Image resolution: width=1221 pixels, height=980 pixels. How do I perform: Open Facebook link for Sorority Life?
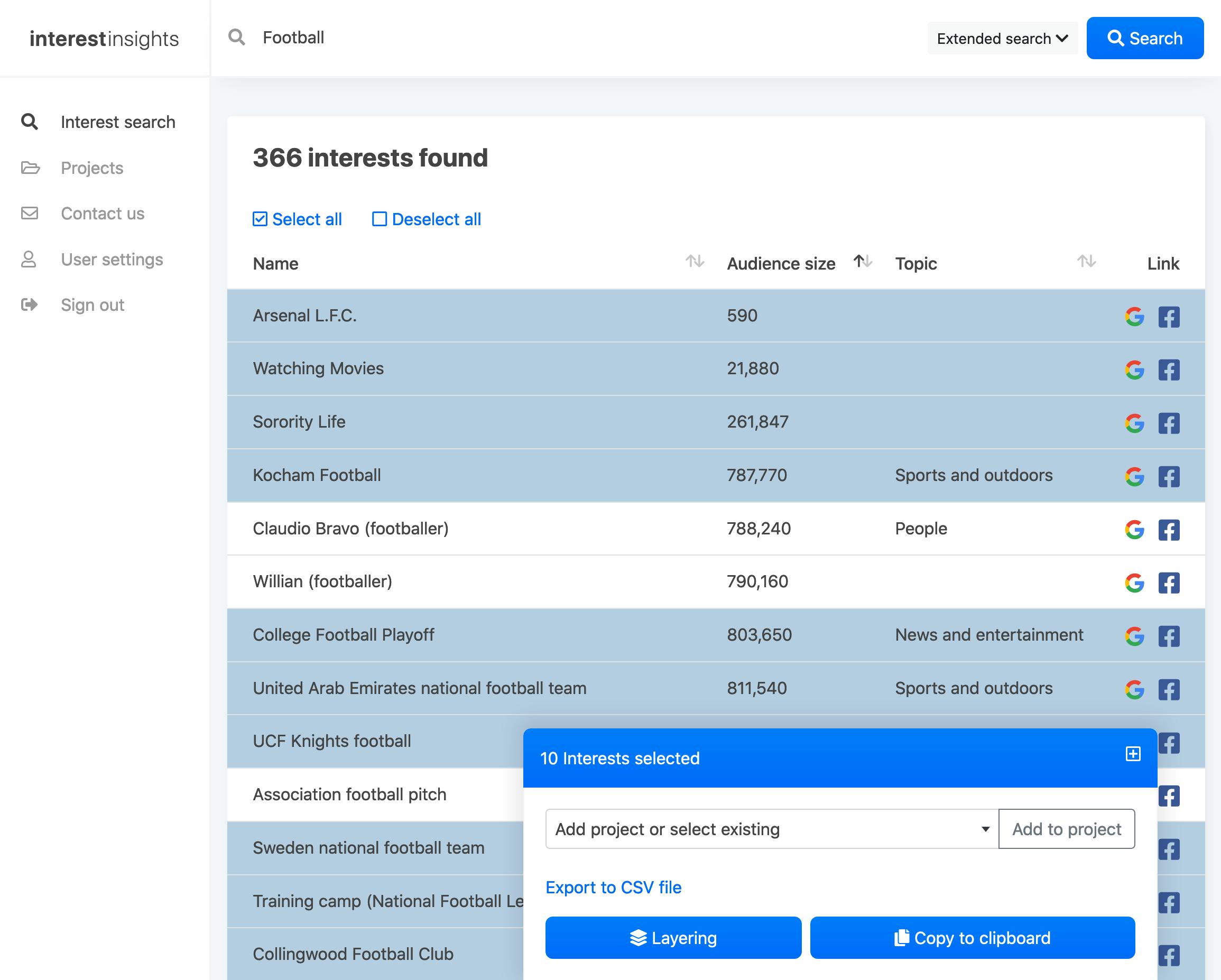[x=1169, y=423]
